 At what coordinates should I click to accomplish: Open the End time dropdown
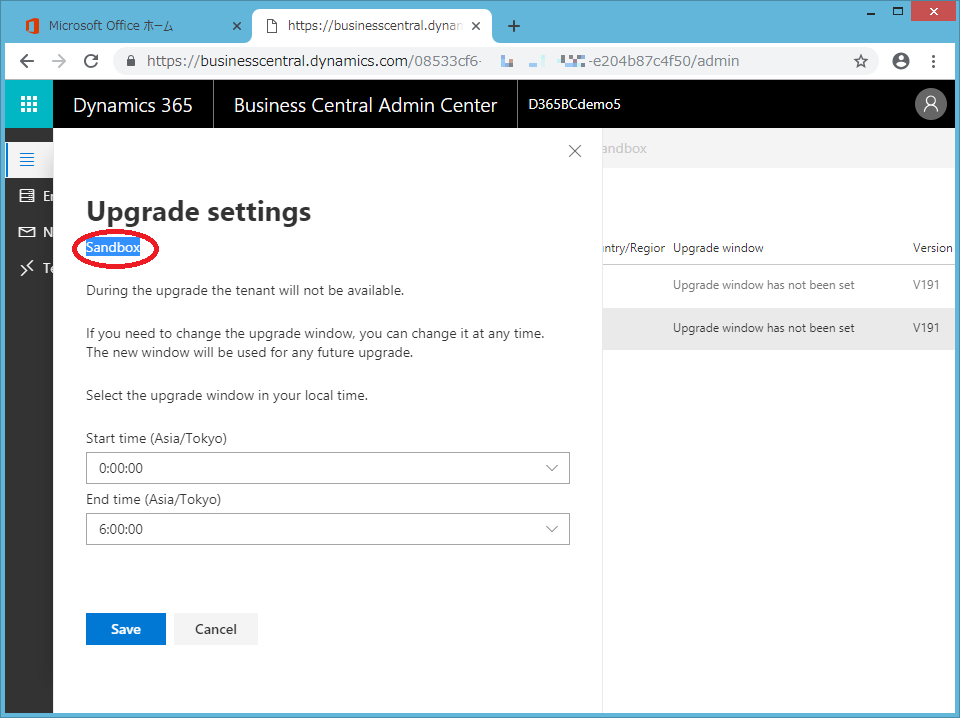click(328, 529)
